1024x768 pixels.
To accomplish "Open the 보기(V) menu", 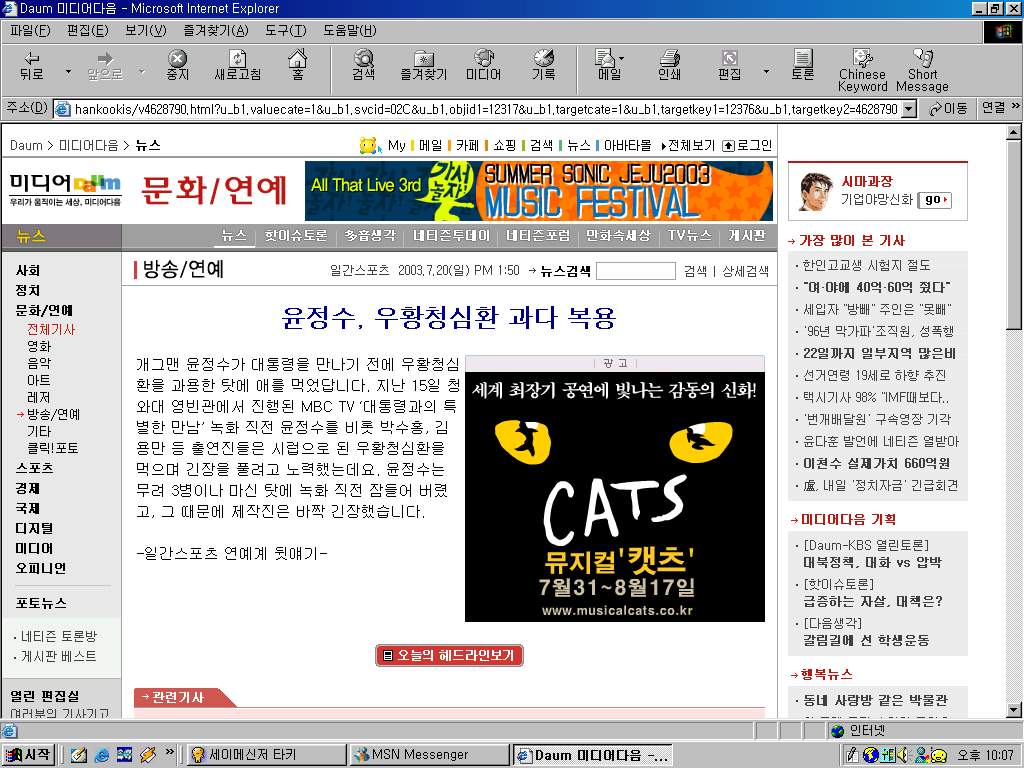I will point(145,31).
